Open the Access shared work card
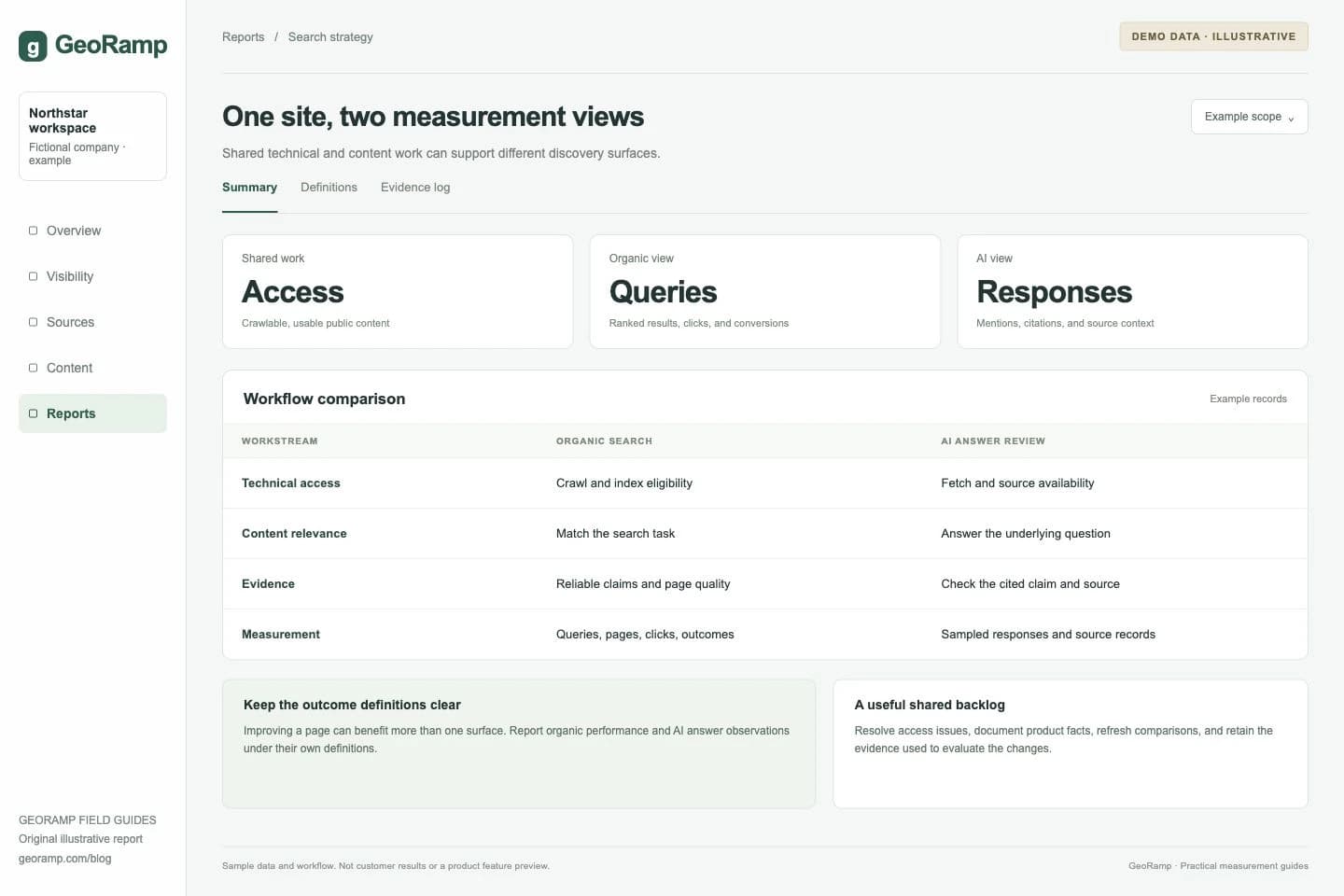Image resolution: width=1344 pixels, height=896 pixels. click(x=398, y=292)
